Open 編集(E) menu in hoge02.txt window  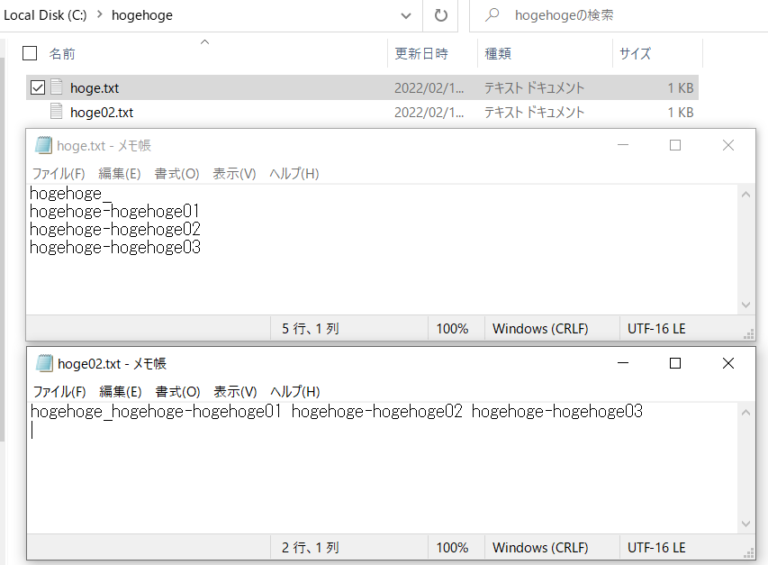pyautogui.click(x=120, y=392)
